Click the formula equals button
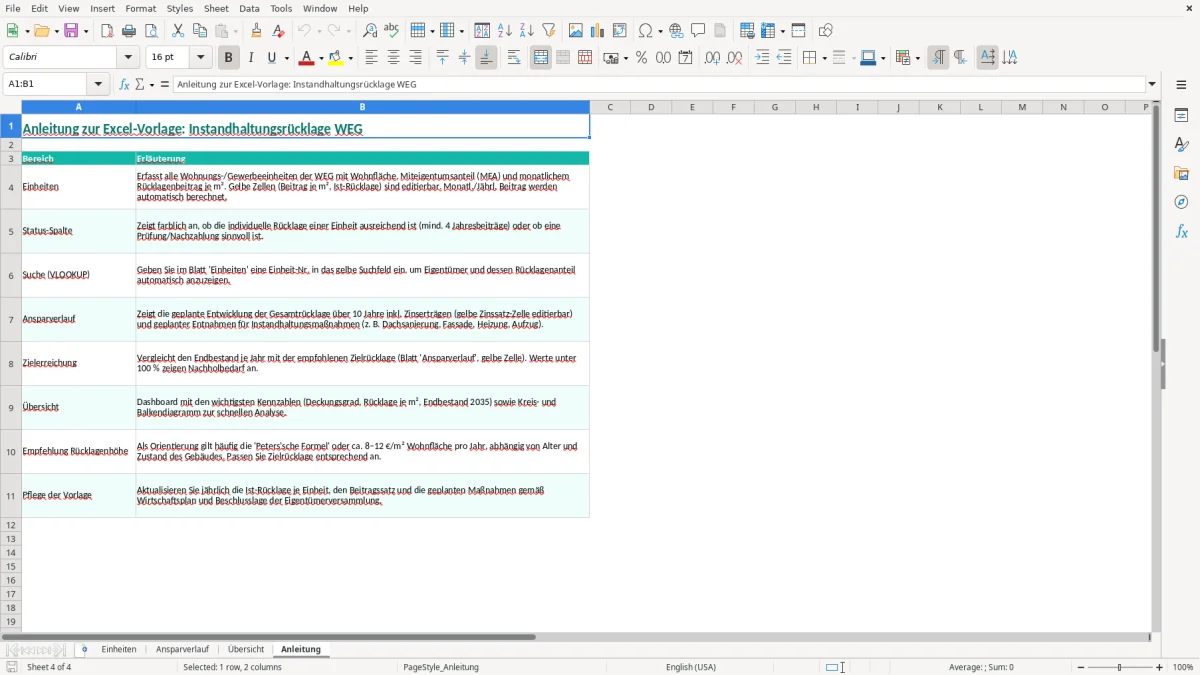Image resolution: width=1200 pixels, height=675 pixels. (165, 84)
